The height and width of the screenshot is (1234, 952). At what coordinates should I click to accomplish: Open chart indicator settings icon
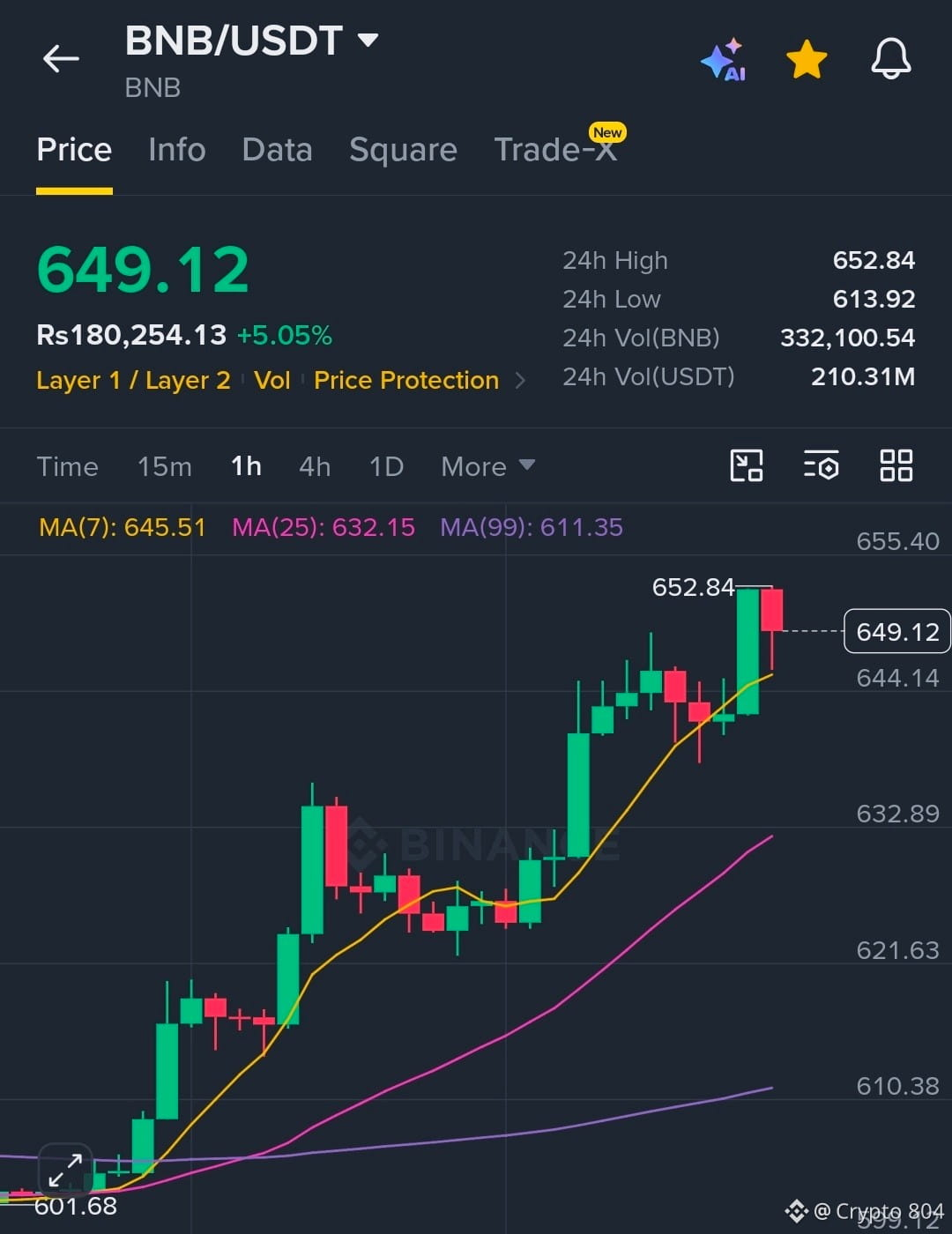[821, 465]
